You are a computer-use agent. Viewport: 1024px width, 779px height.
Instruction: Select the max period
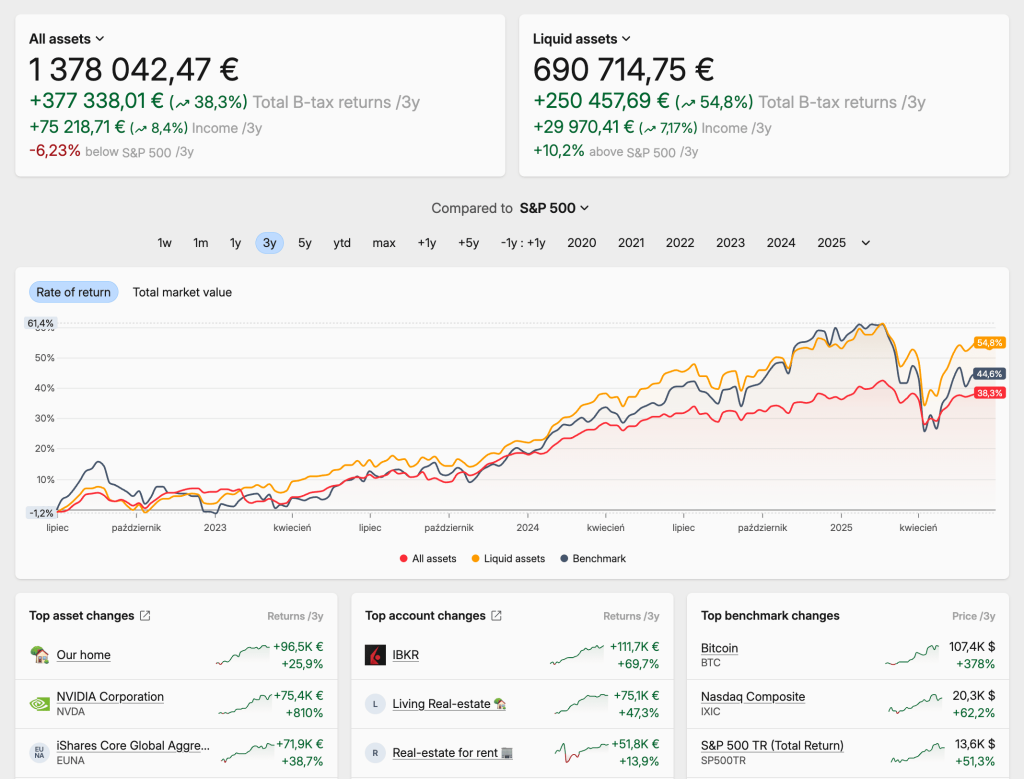pyautogui.click(x=384, y=243)
